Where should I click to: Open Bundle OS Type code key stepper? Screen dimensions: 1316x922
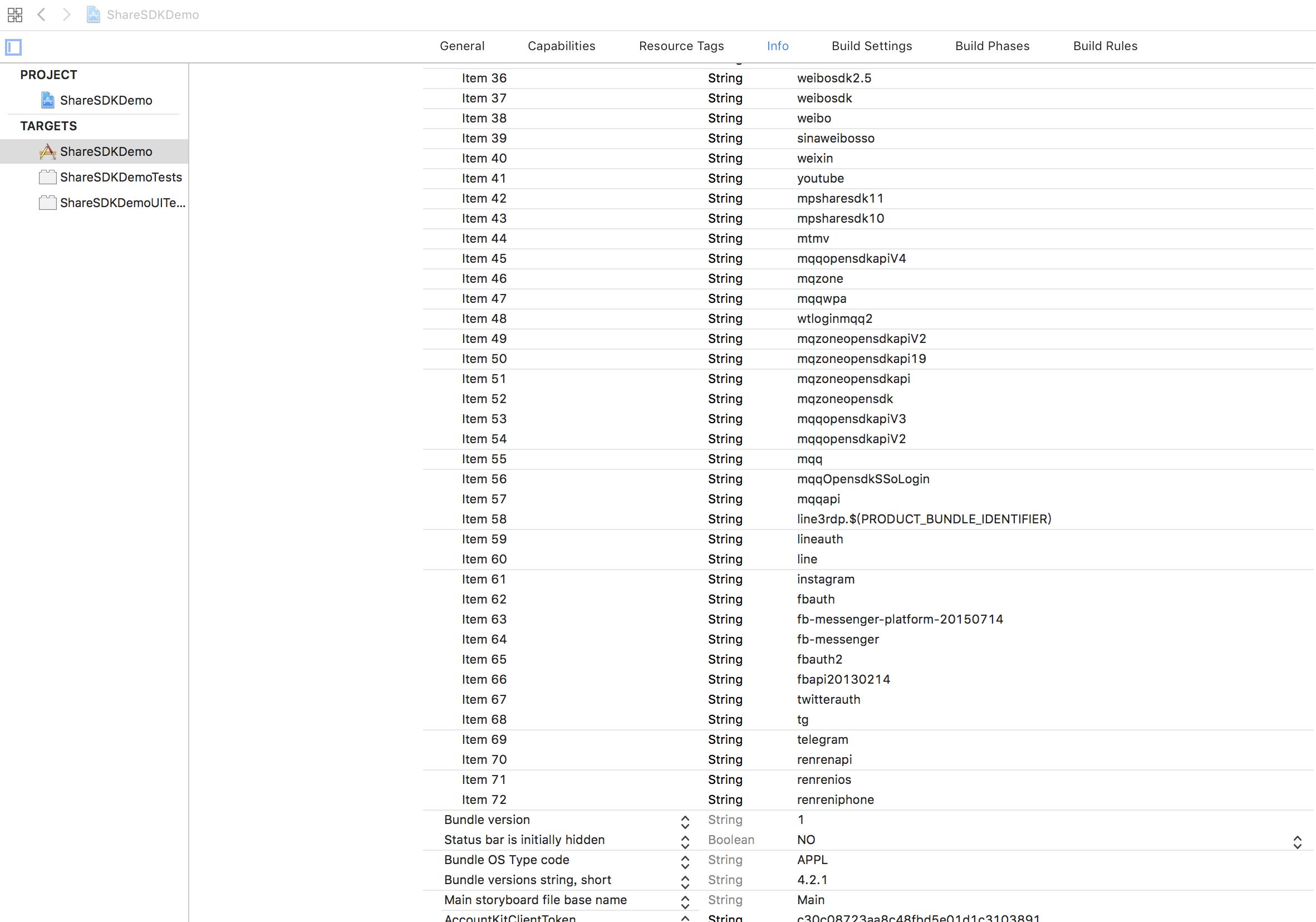[685, 862]
